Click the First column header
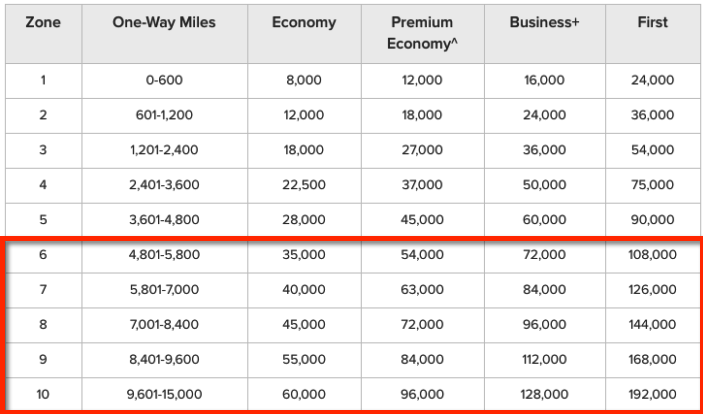Viewport: 703px width, 414px height. click(653, 22)
